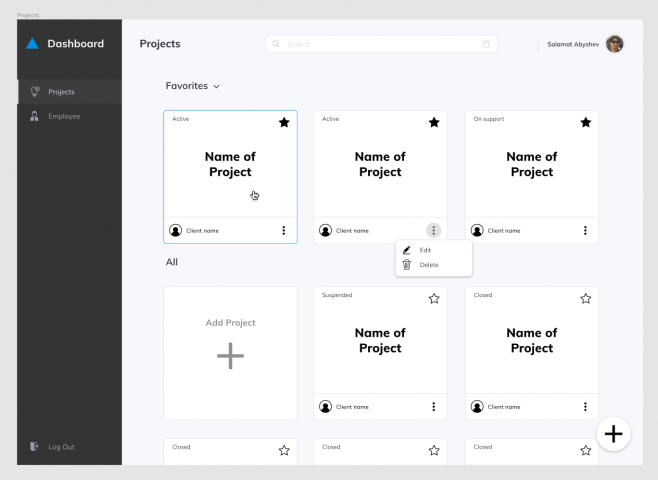
Task: Choose Delete from the popup menu
Action: pos(433,265)
